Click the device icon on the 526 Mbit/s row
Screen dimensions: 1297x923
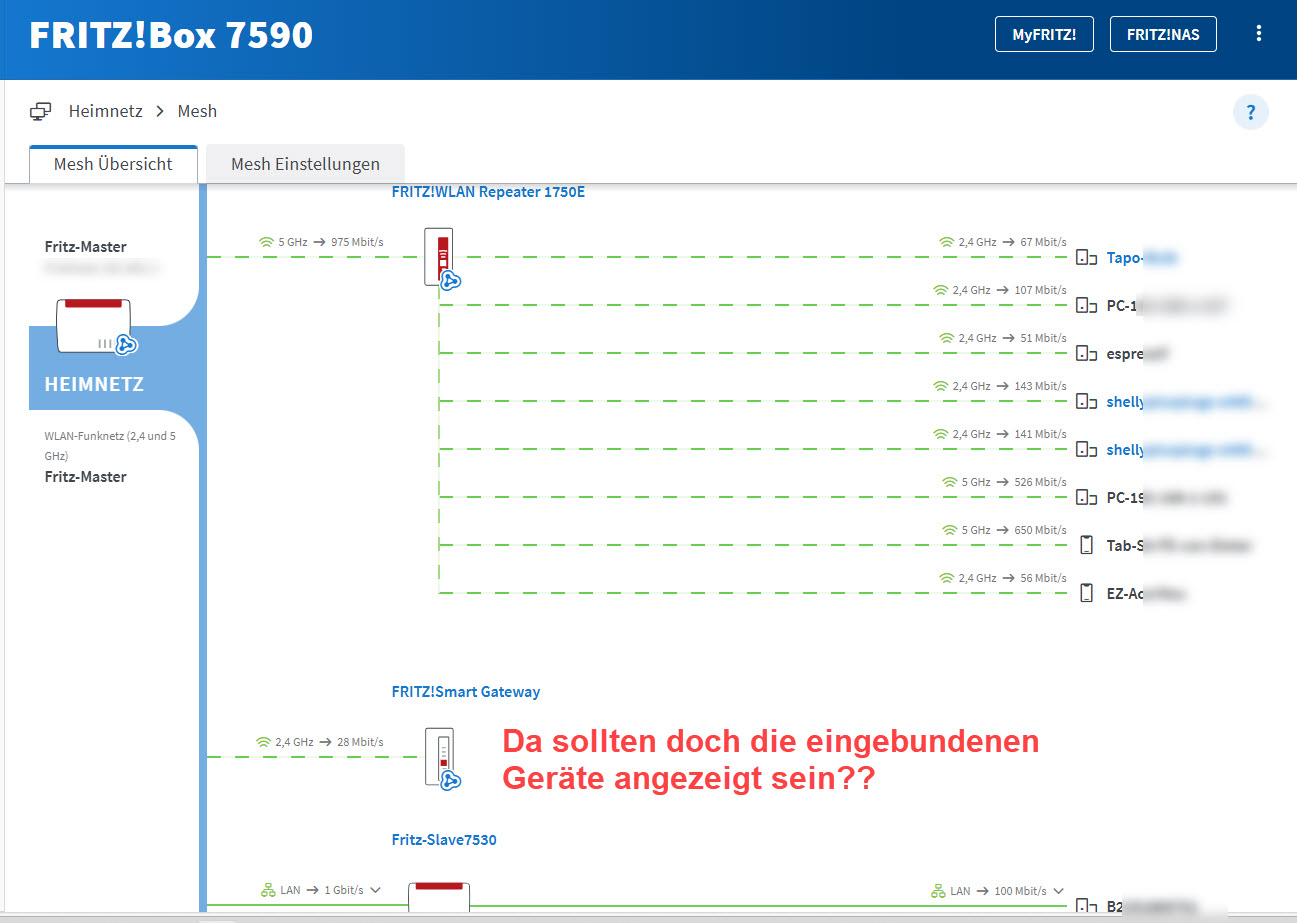click(x=1086, y=498)
